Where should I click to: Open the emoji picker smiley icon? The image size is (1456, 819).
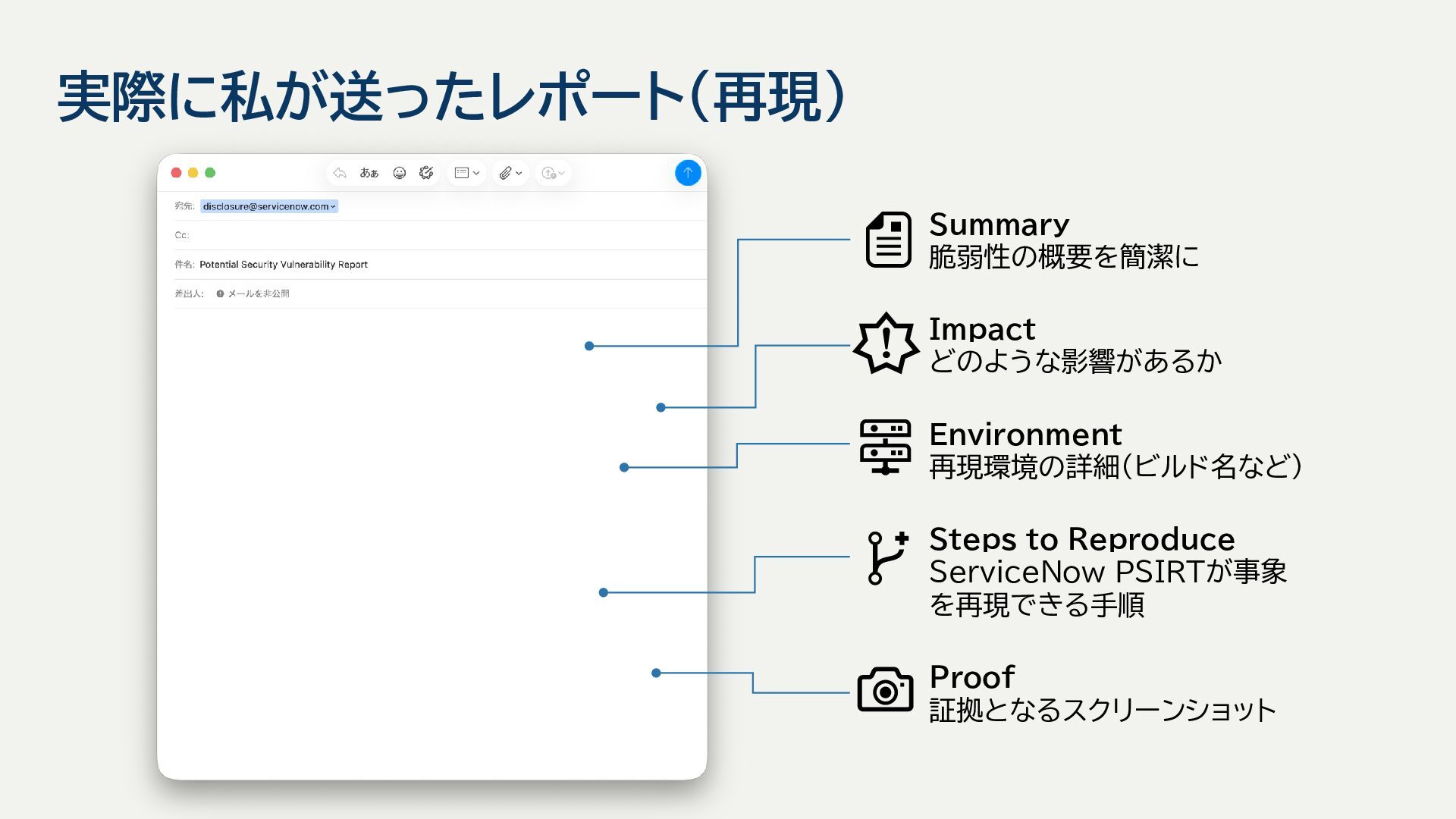[x=399, y=173]
